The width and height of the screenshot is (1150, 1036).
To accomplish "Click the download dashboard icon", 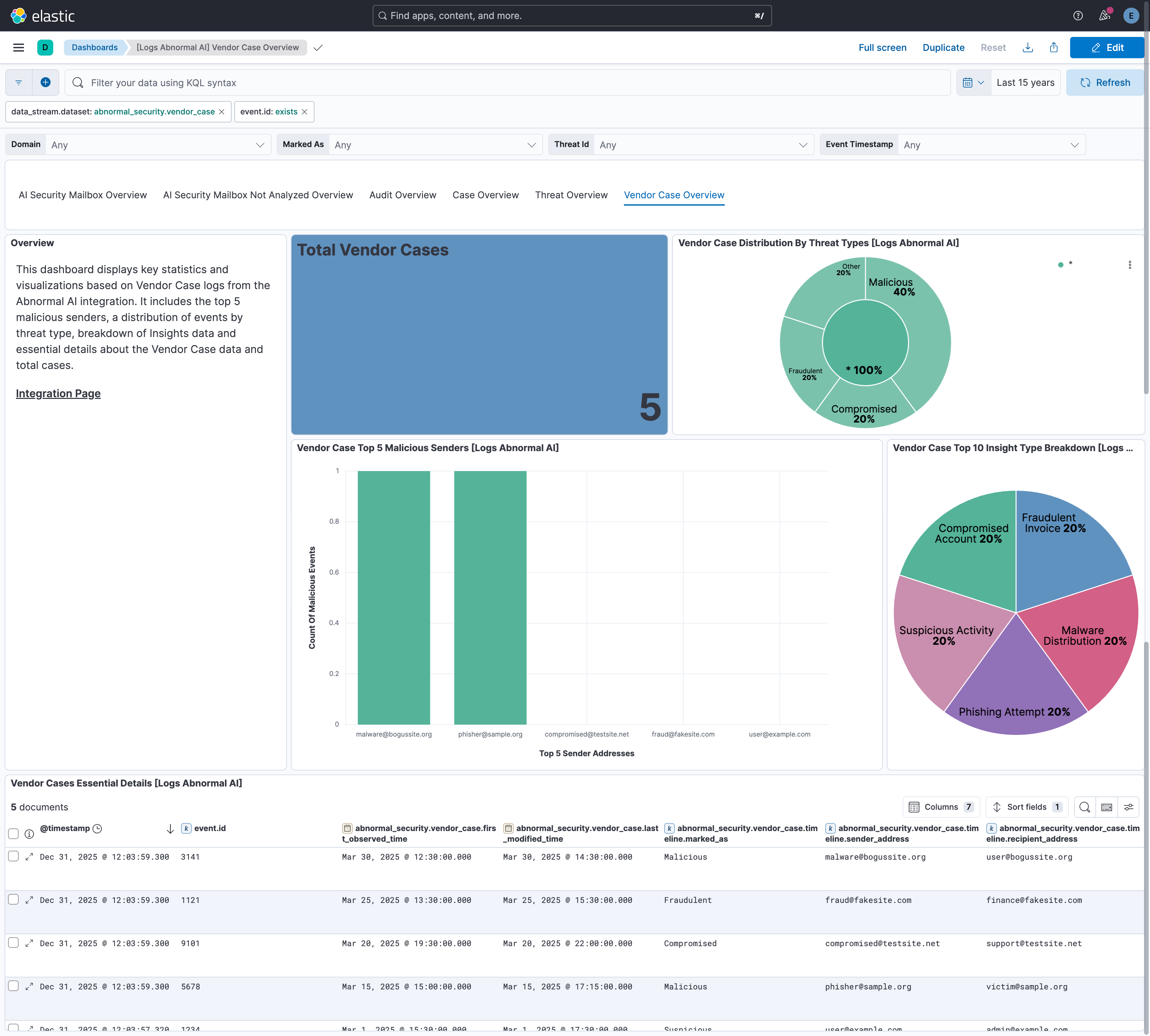I will pyautogui.click(x=1028, y=47).
